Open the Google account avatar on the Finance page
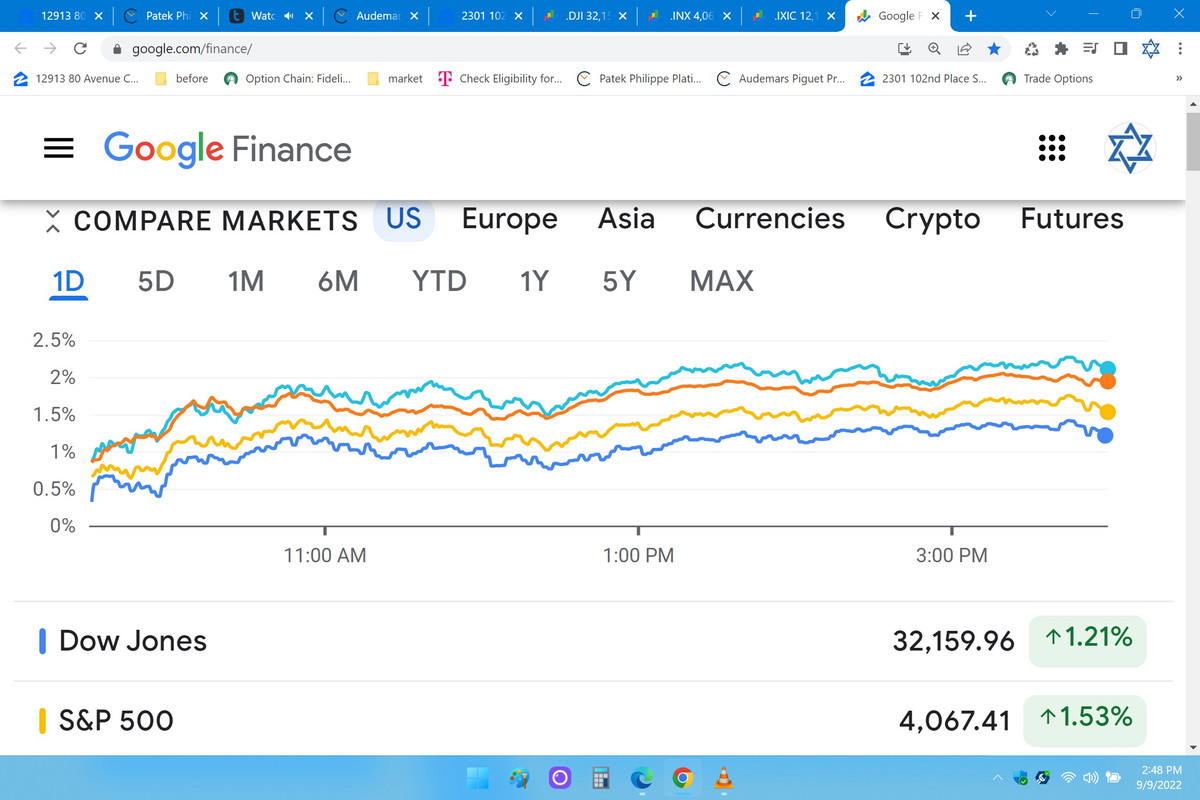The image size is (1200, 800). coord(1129,149)
